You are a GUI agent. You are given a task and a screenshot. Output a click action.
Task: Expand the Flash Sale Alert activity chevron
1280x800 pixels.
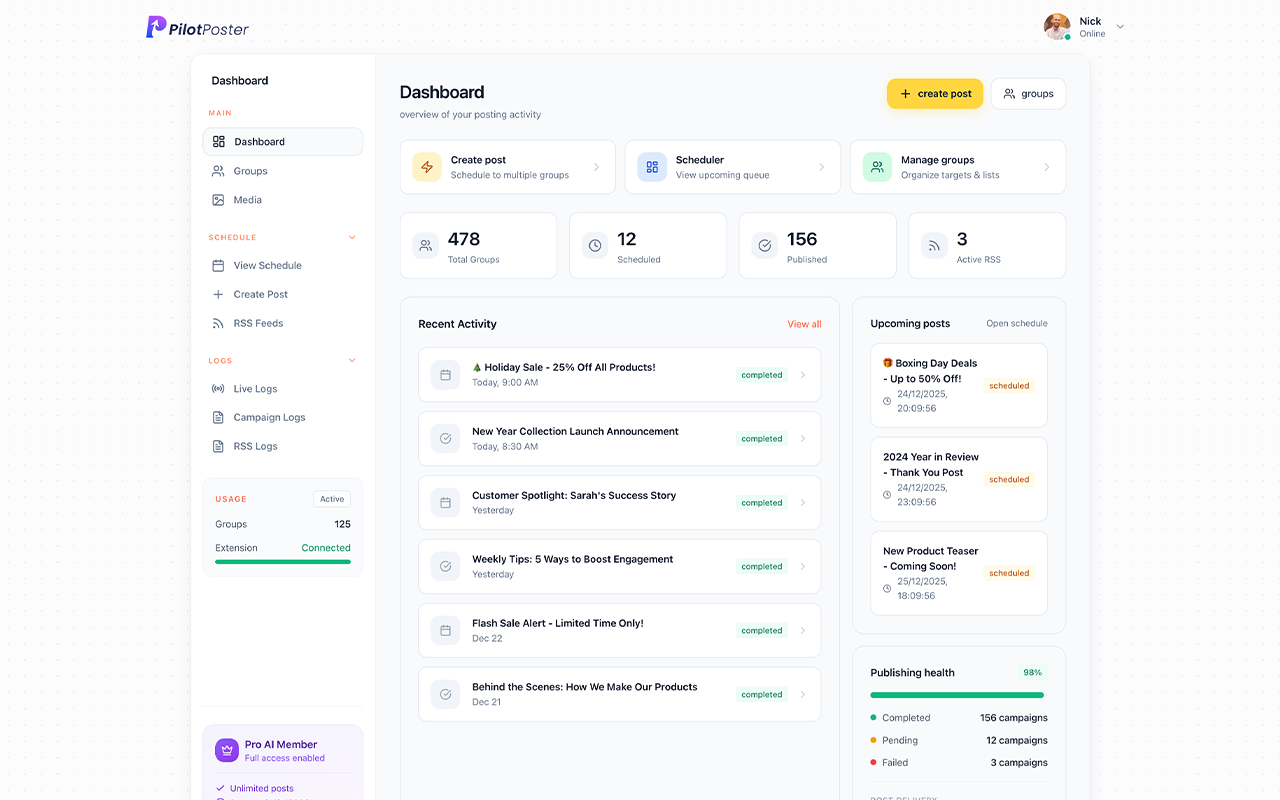point(803,631)
